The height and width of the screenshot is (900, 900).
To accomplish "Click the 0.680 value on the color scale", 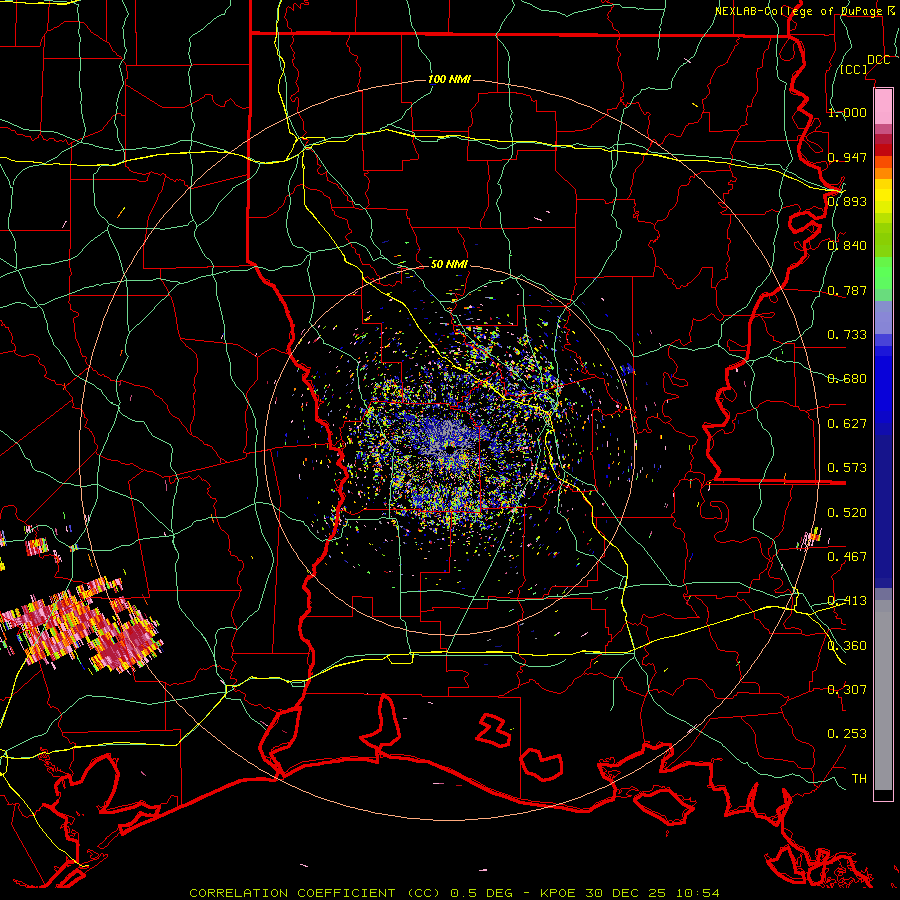I will (x=847, y=379).
